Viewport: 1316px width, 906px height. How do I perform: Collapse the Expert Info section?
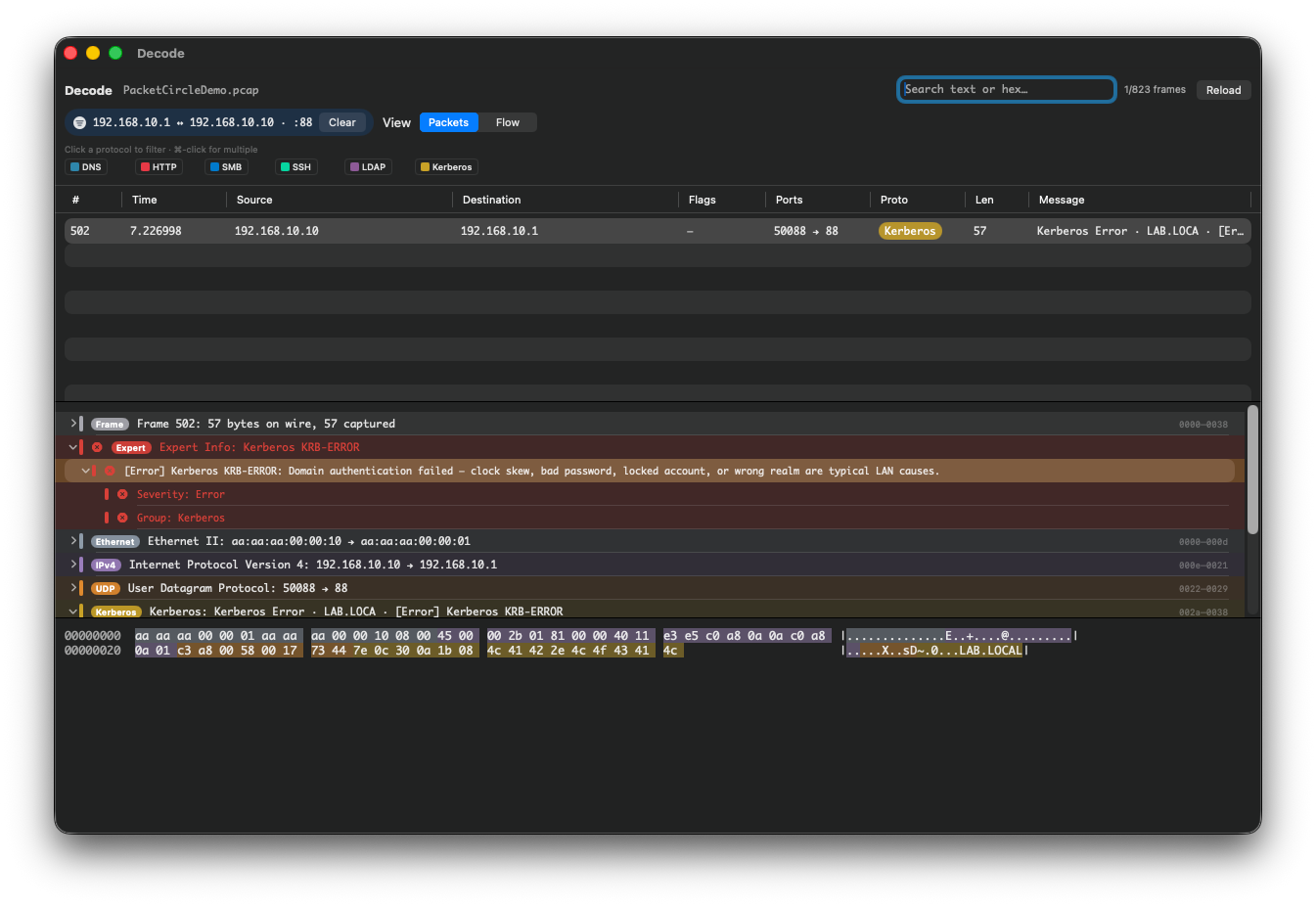point(73,447)
